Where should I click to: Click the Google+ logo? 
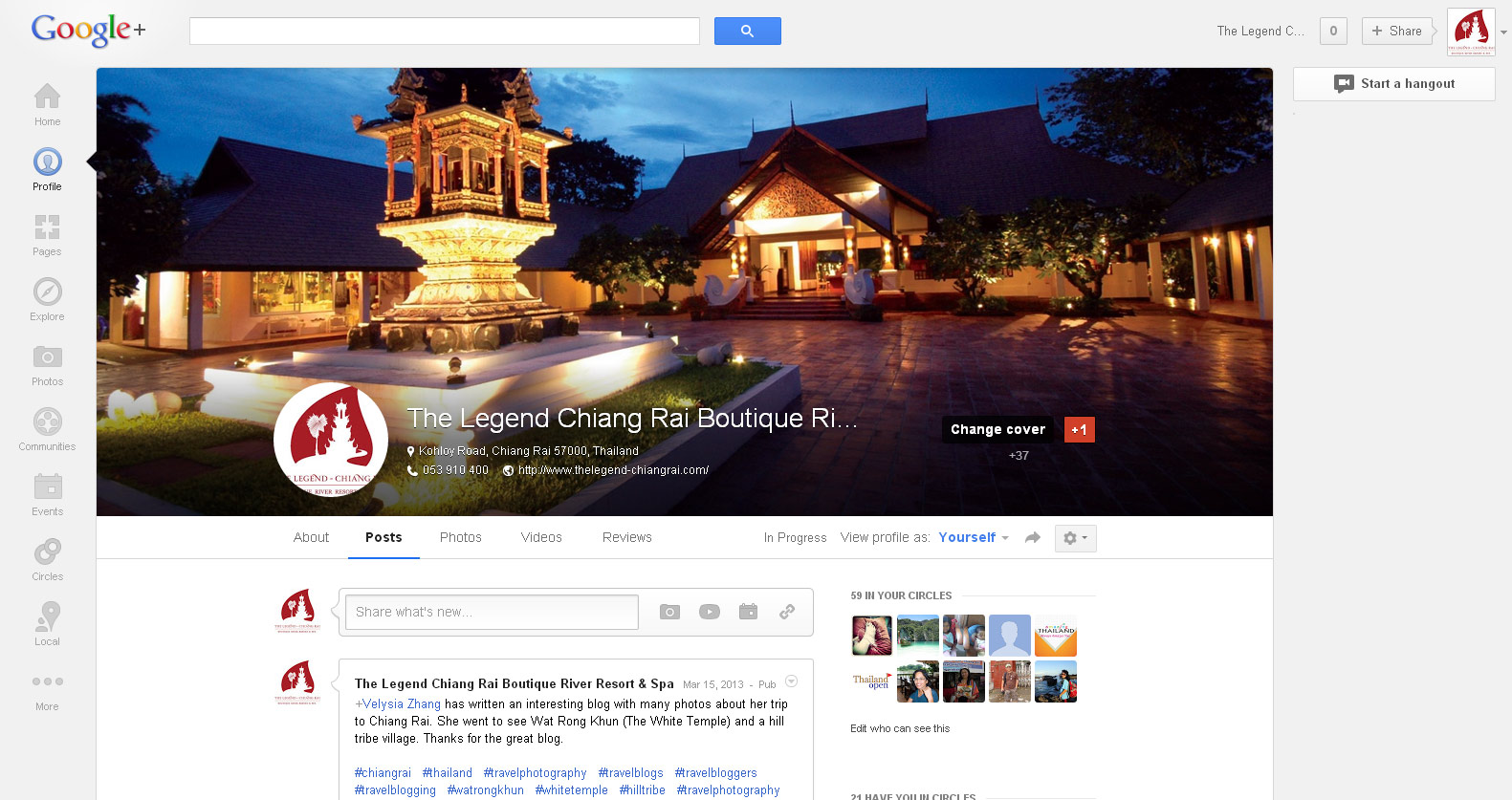point(88,30)
